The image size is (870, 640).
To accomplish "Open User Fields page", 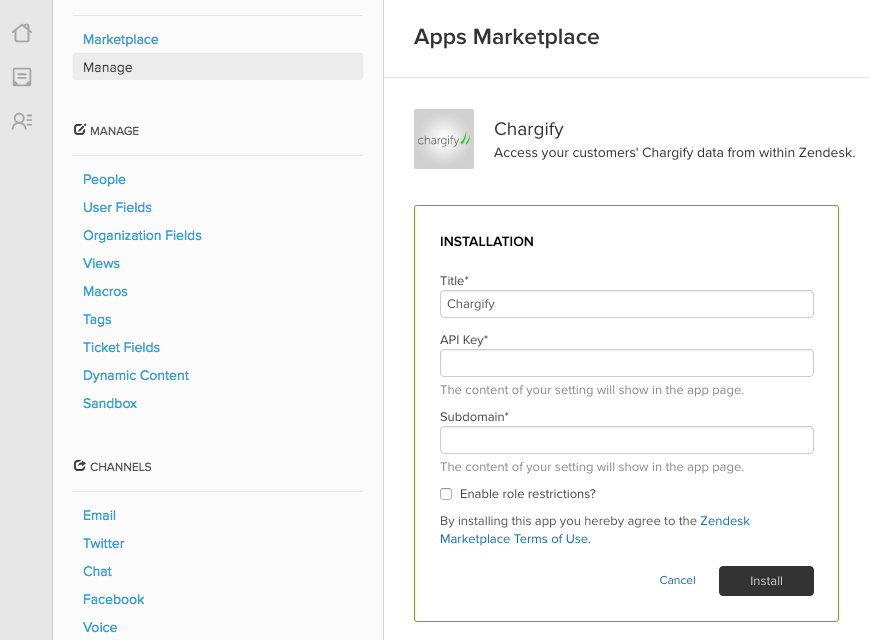I will (x=117, y=207).
